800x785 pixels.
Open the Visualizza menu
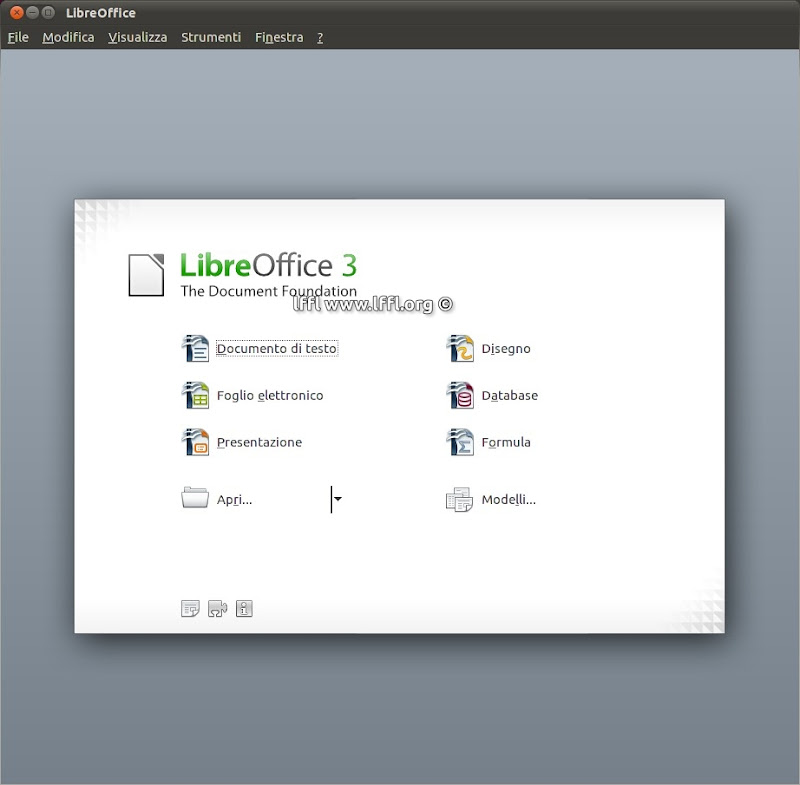pos(138,38)
